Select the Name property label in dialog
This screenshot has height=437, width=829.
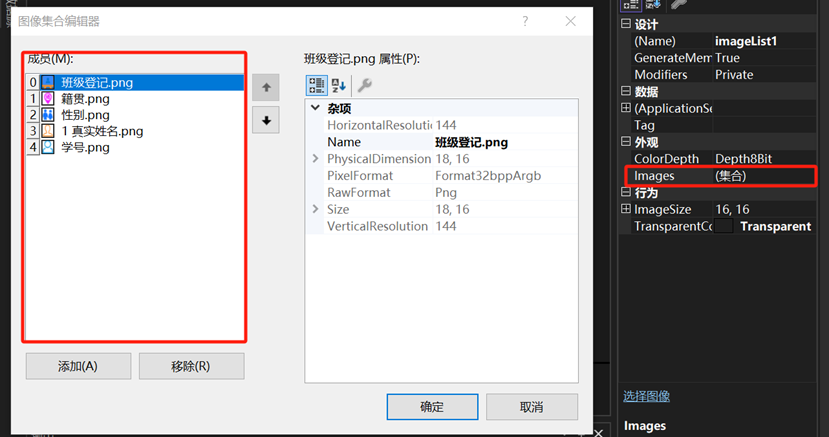point(344,142)
